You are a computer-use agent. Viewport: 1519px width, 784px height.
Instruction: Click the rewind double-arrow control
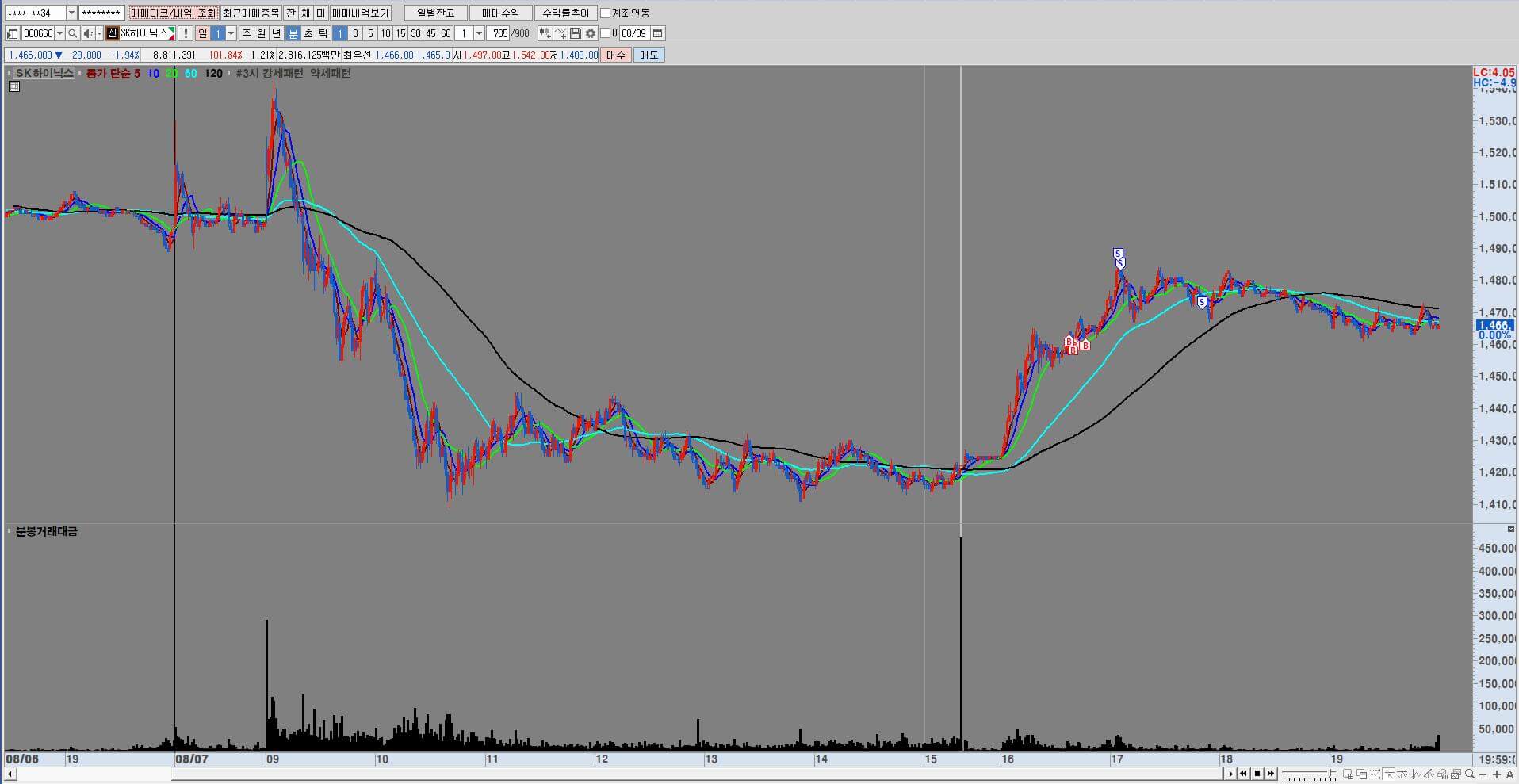coord(1244,774)
